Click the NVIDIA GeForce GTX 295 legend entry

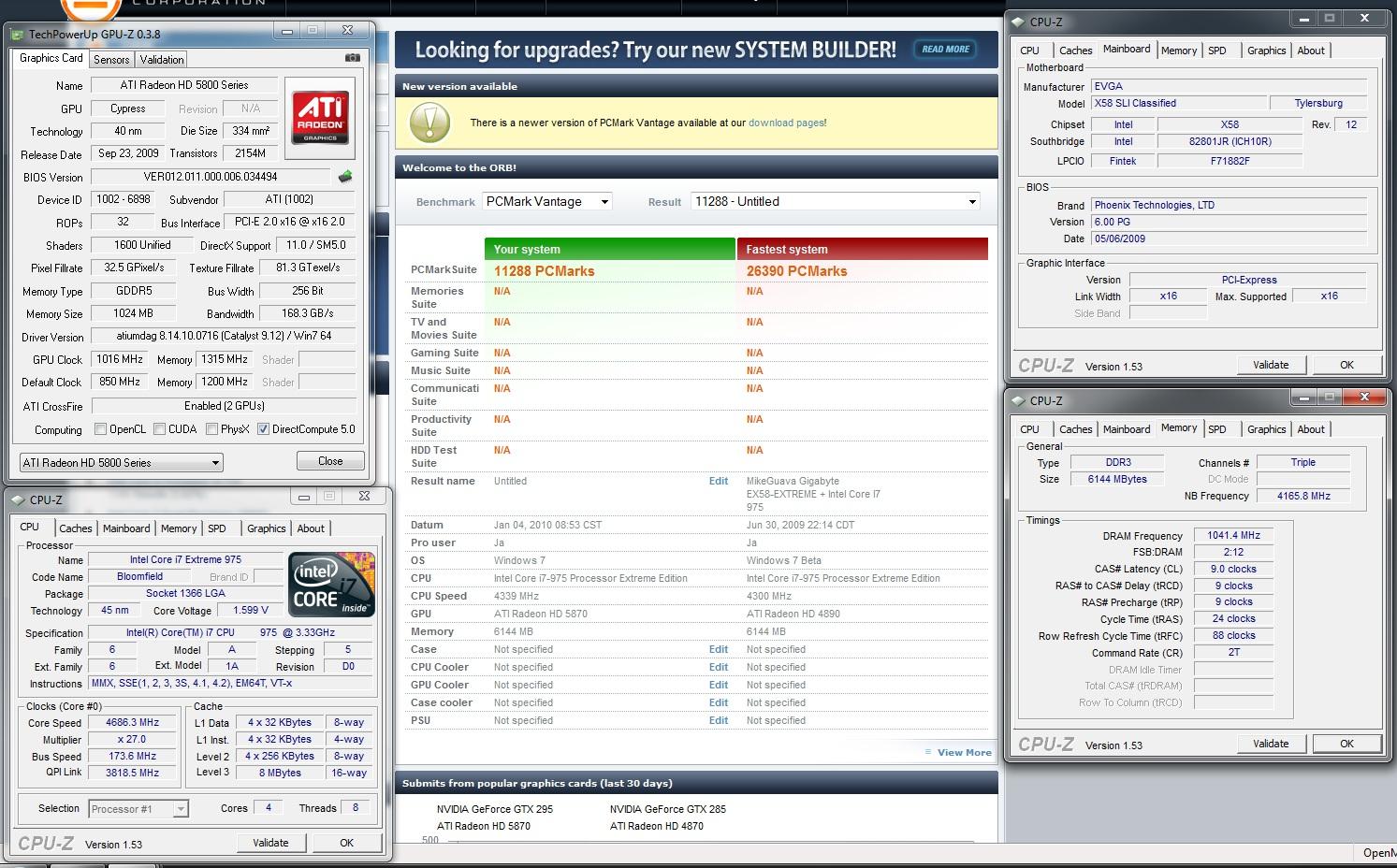click(494, 809)
